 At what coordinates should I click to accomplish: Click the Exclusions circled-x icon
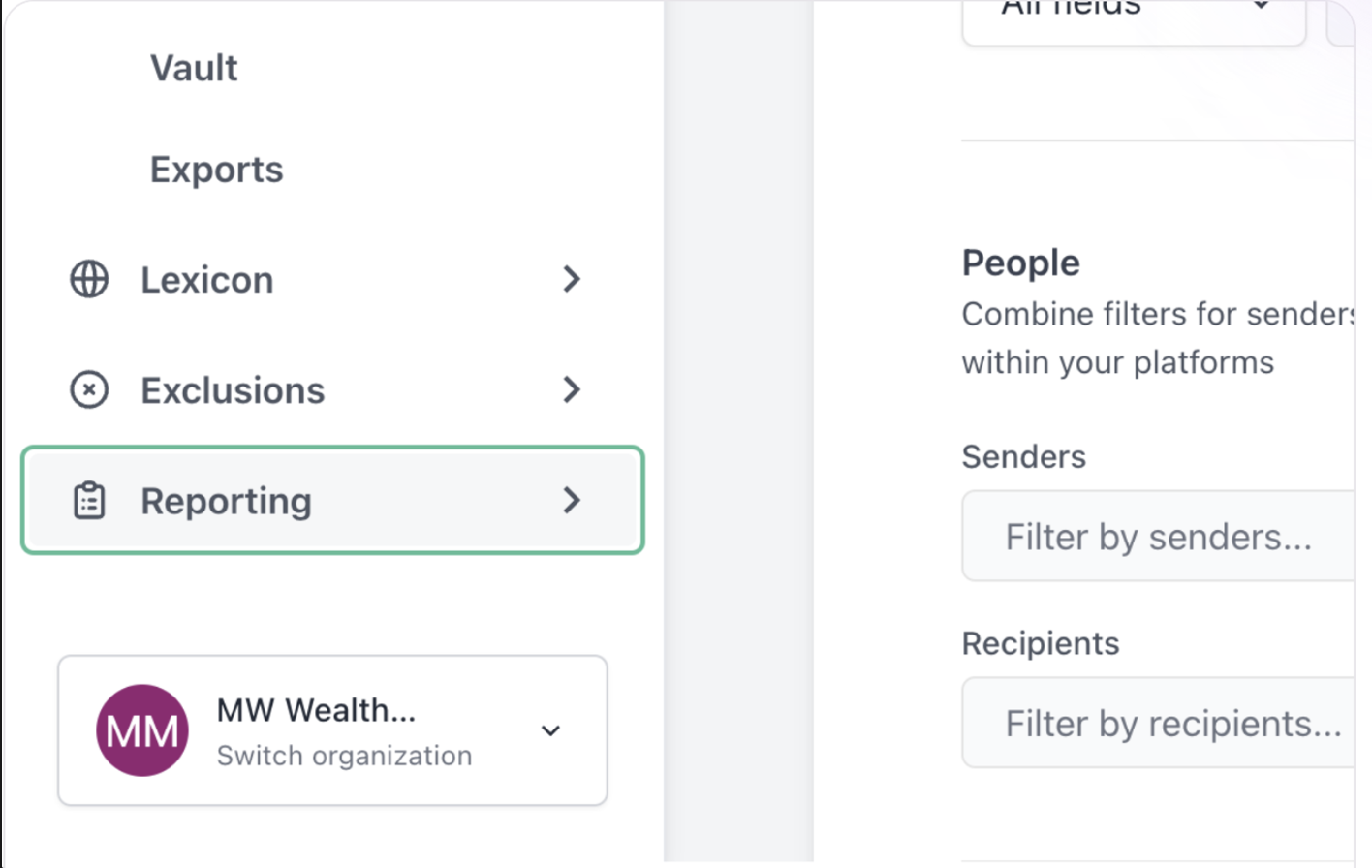click(89, 389)
